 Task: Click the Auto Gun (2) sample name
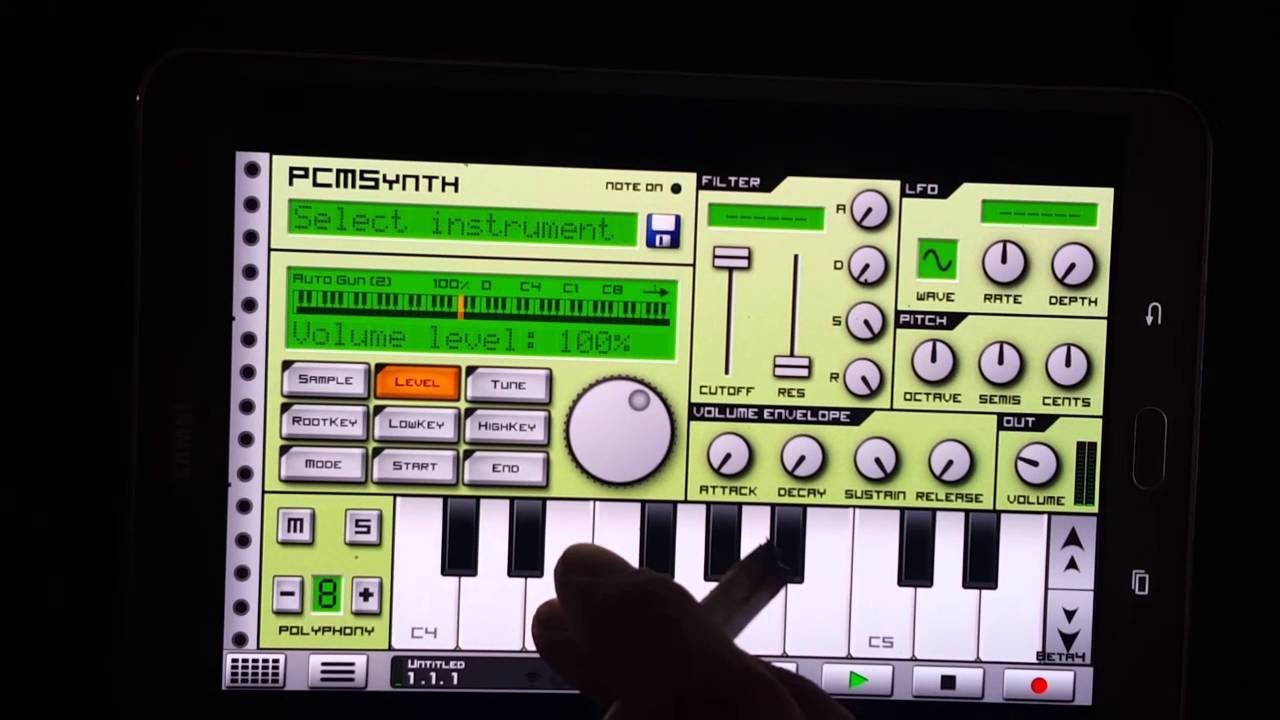click(341, 280)
